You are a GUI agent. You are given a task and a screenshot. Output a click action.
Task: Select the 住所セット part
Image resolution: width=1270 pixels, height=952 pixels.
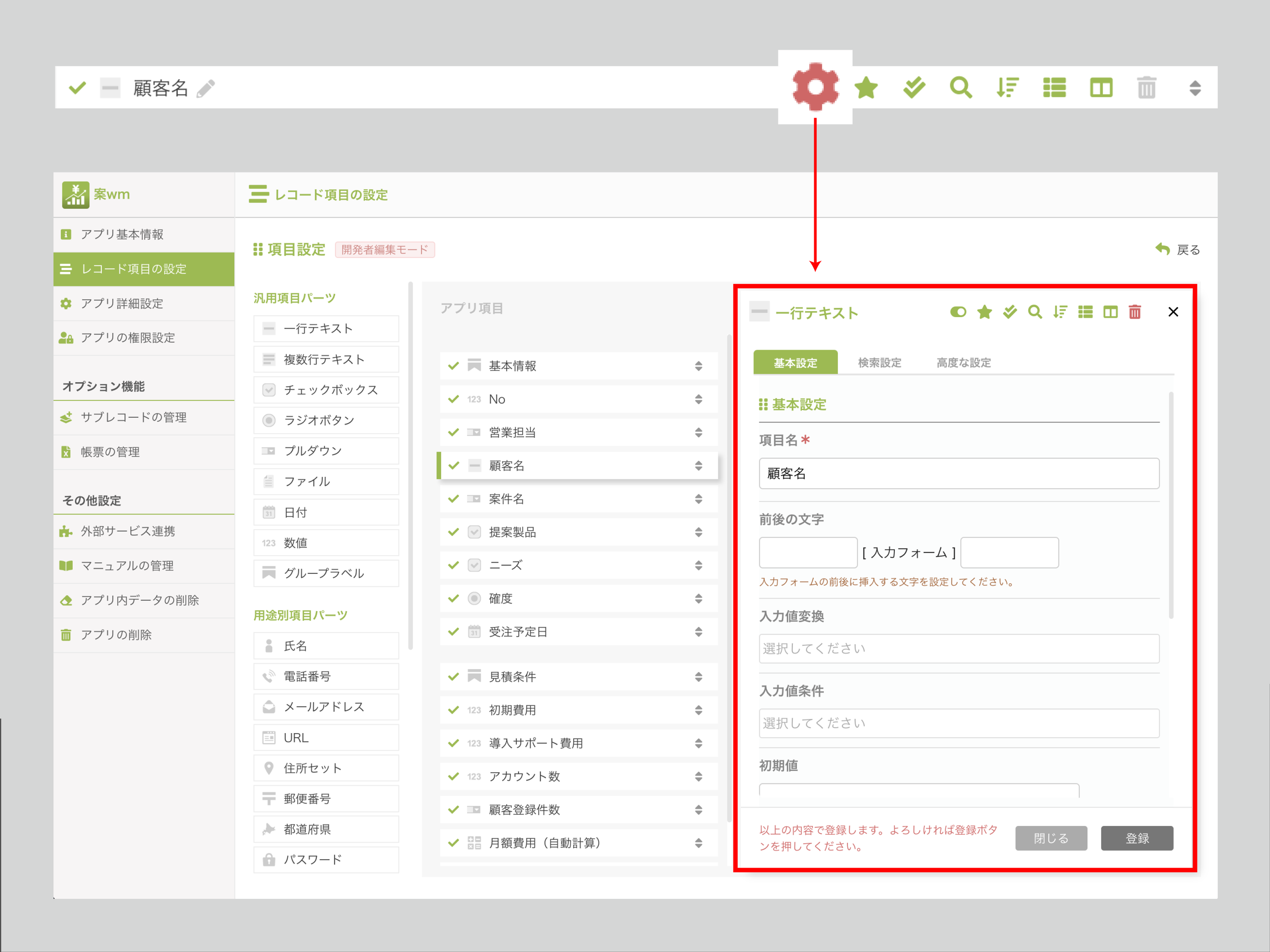pyautogui.click(x=326, y=768)
